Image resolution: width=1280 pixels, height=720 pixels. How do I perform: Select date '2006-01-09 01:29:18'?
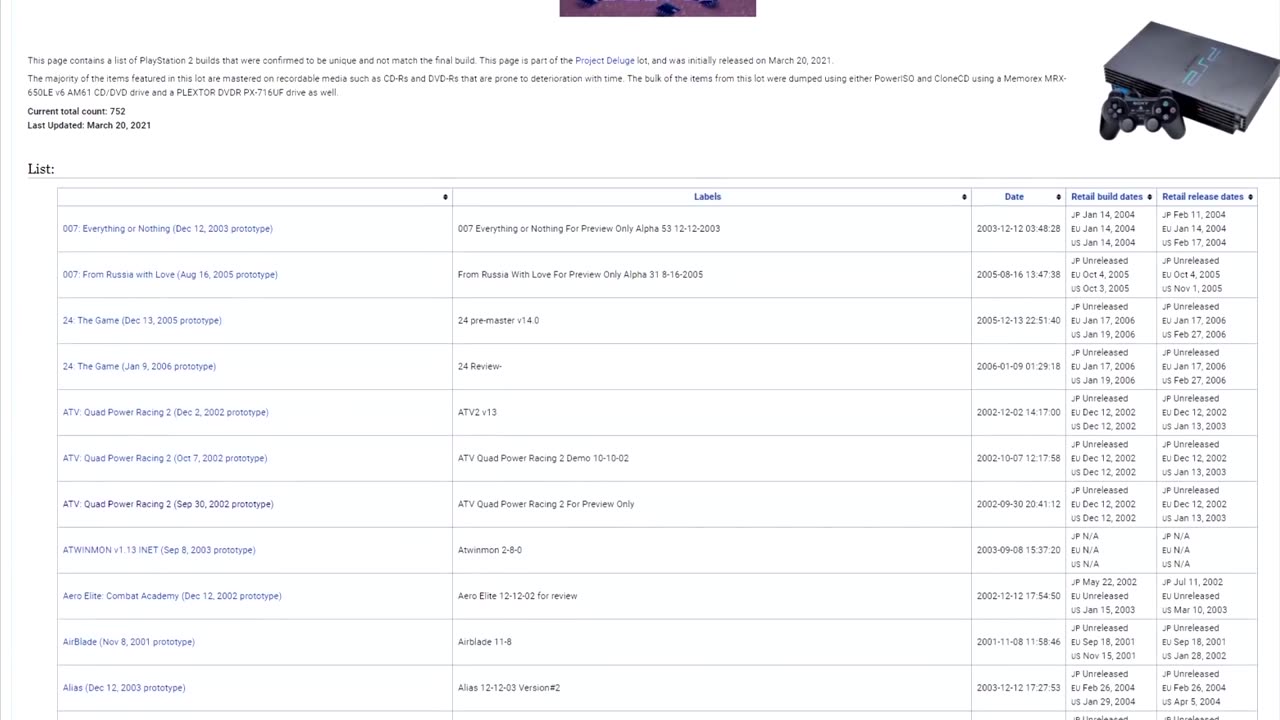click(1018, 367)
